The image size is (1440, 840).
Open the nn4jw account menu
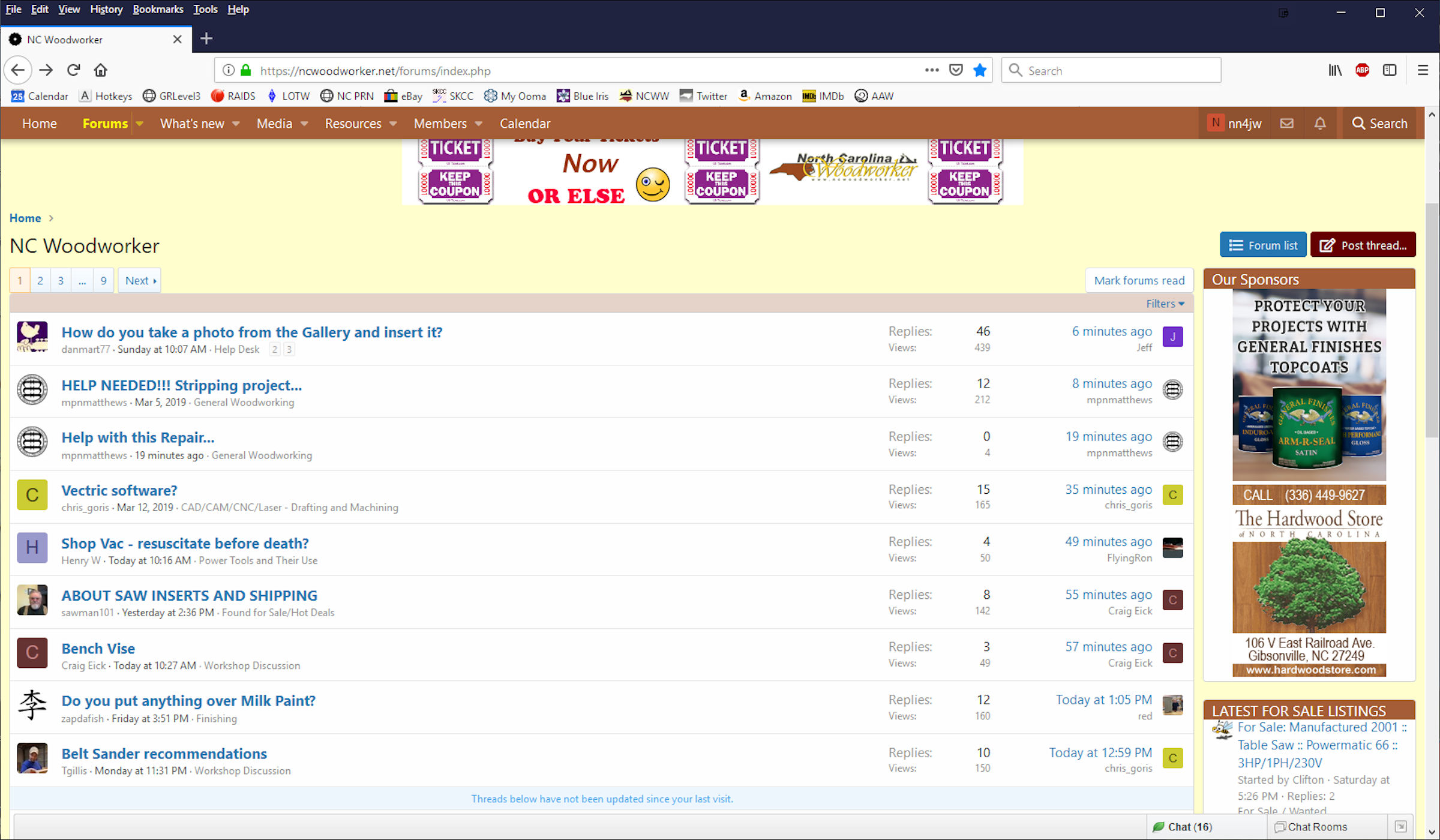point(1234,124)
